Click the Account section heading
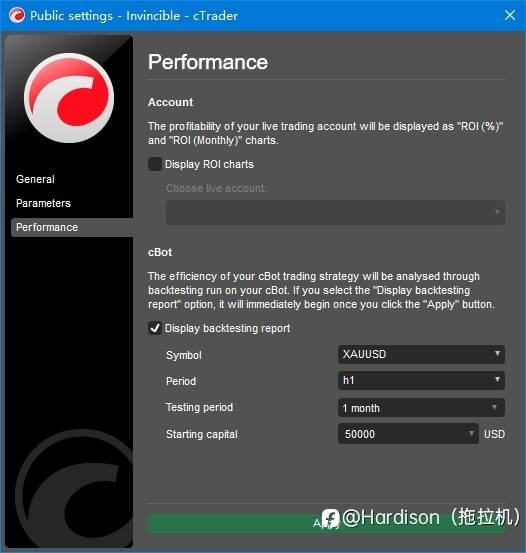 pos(170,102)
